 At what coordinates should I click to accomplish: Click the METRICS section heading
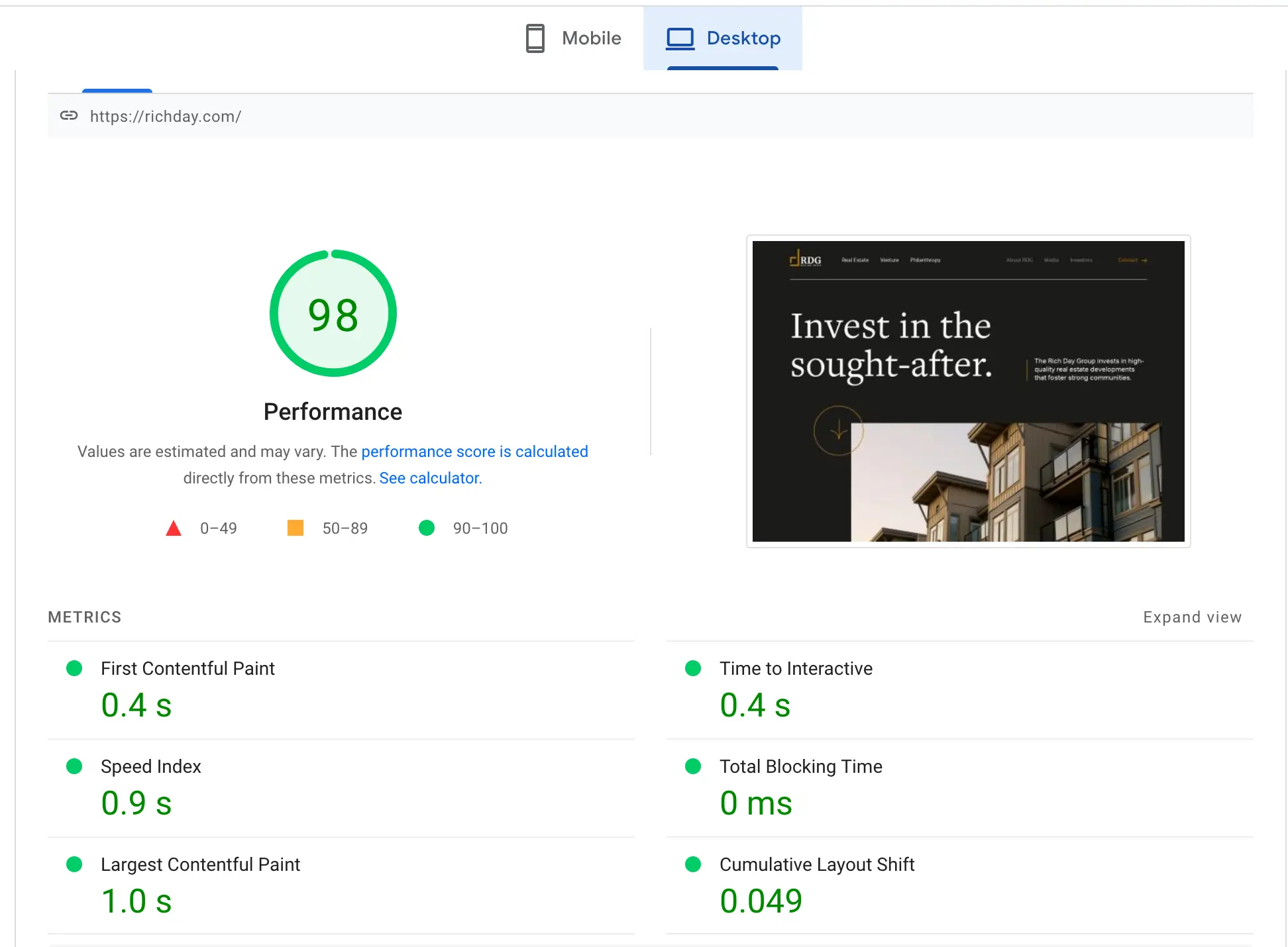(x=85, y=617)
